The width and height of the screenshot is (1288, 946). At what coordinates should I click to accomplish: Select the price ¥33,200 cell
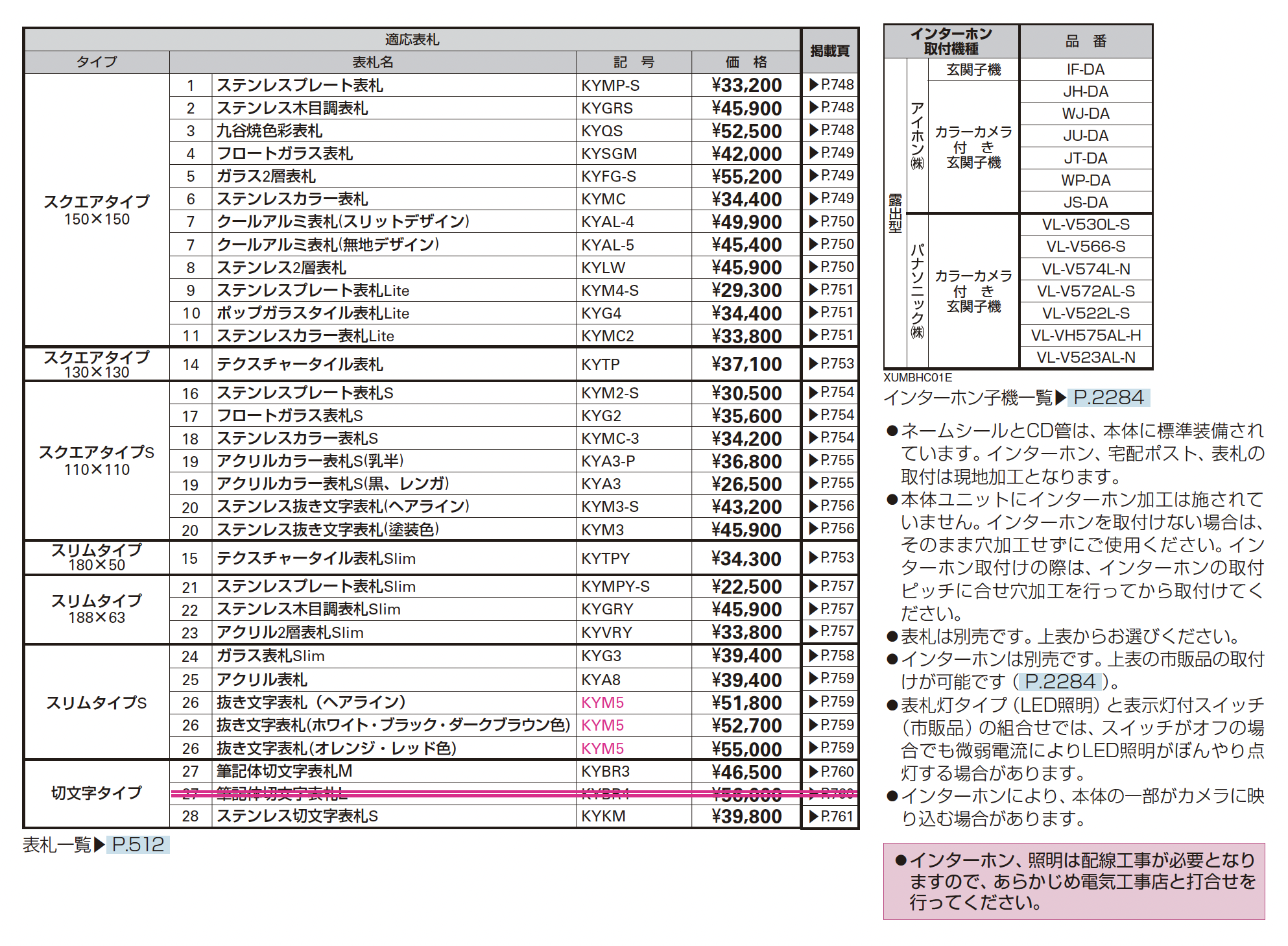coord(746,85)
